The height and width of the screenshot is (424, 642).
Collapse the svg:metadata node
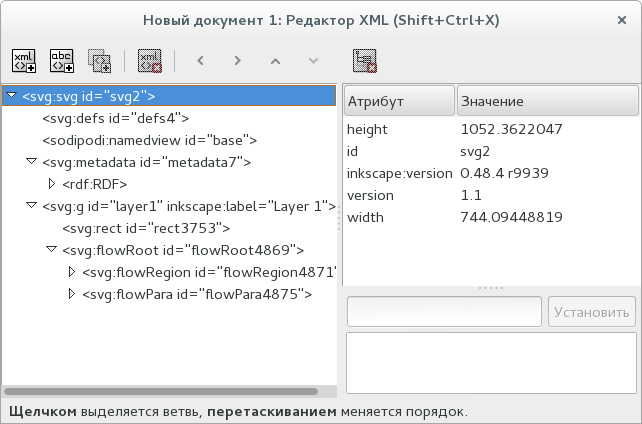[x=32, y=162]
